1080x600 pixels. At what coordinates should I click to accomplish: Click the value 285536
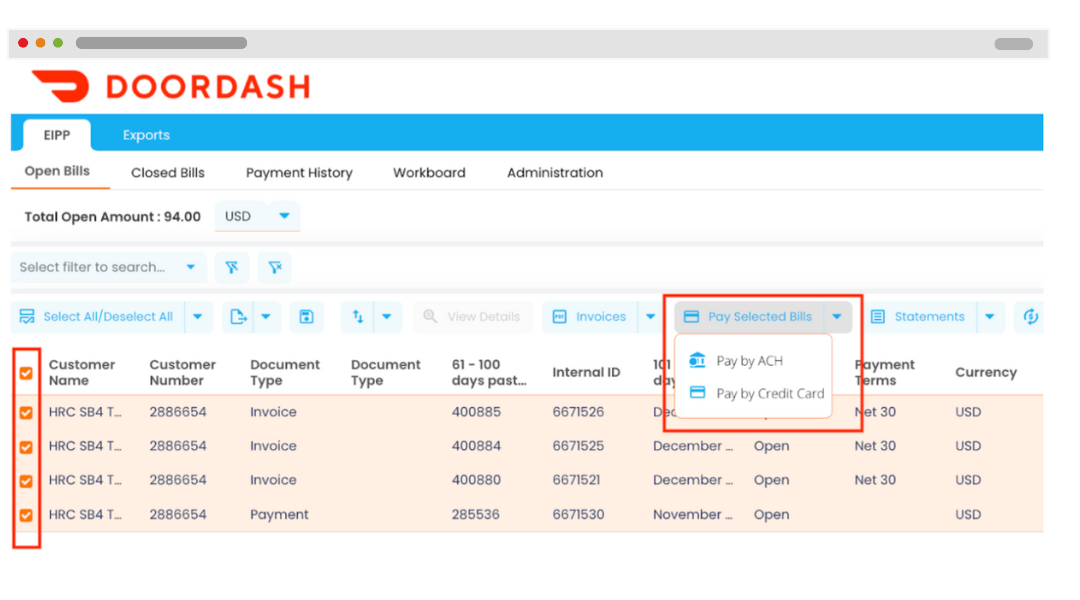point(475,515)
